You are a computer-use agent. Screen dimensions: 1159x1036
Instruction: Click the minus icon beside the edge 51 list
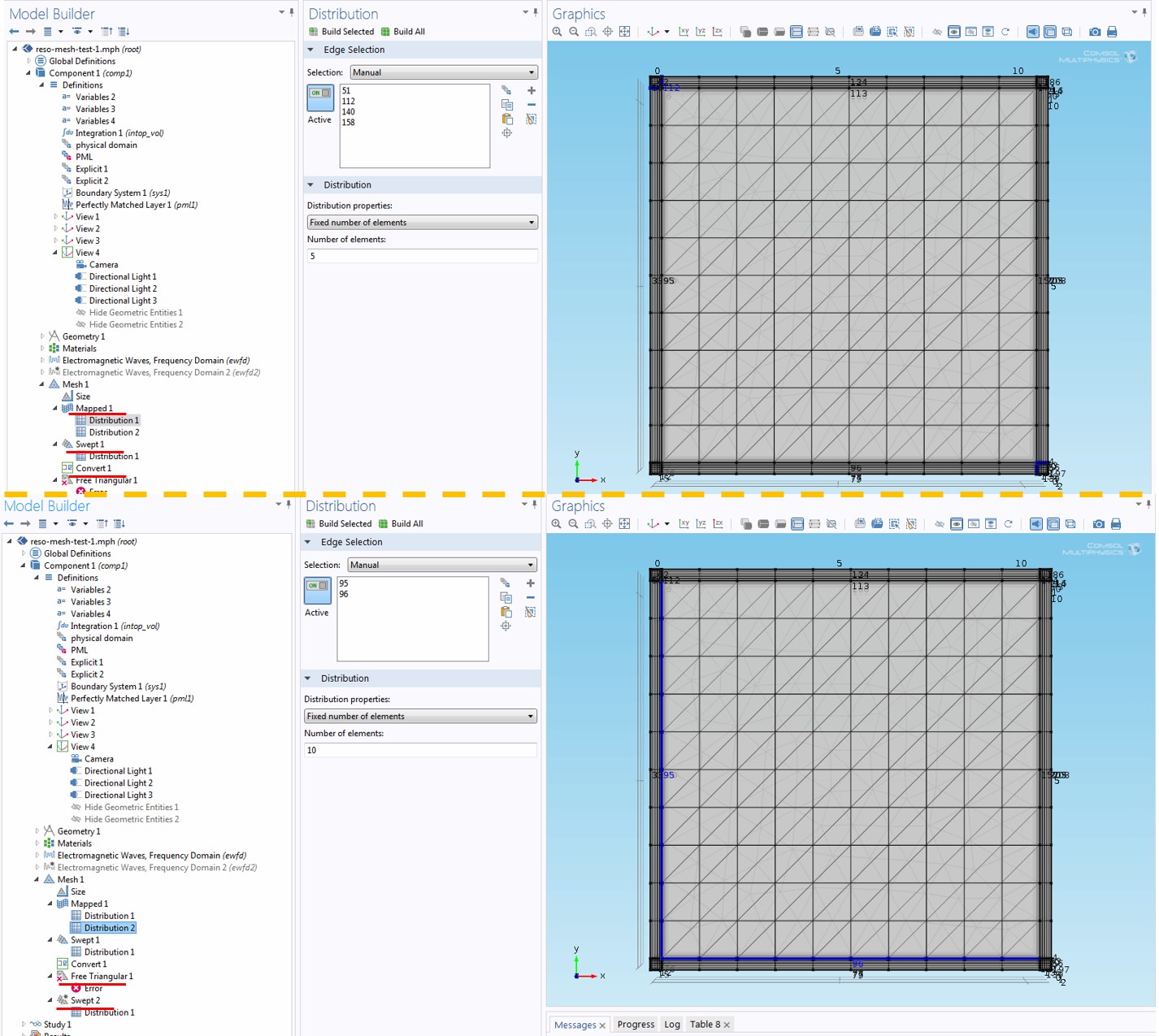(x=532, y=105)
